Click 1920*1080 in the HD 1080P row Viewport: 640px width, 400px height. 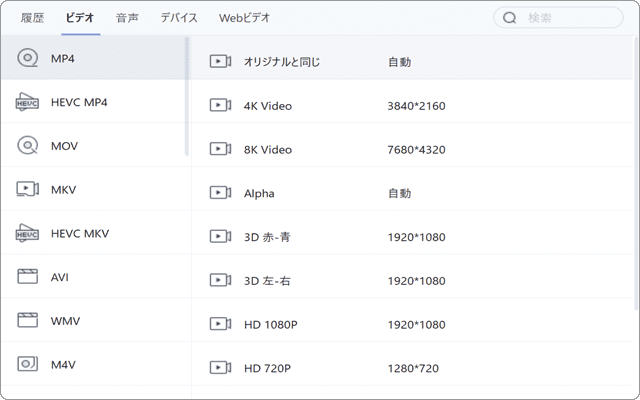416,325
